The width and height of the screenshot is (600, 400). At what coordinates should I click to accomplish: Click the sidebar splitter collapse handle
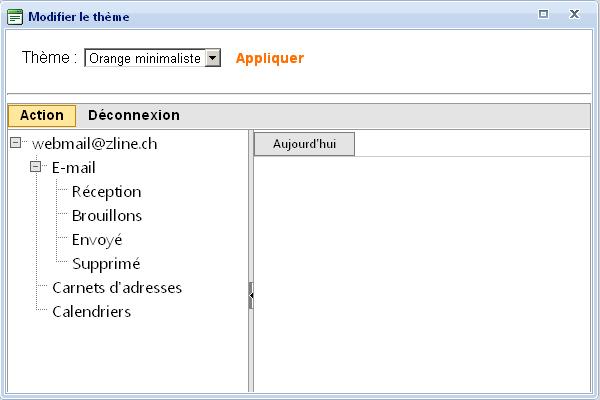(251, 295)
